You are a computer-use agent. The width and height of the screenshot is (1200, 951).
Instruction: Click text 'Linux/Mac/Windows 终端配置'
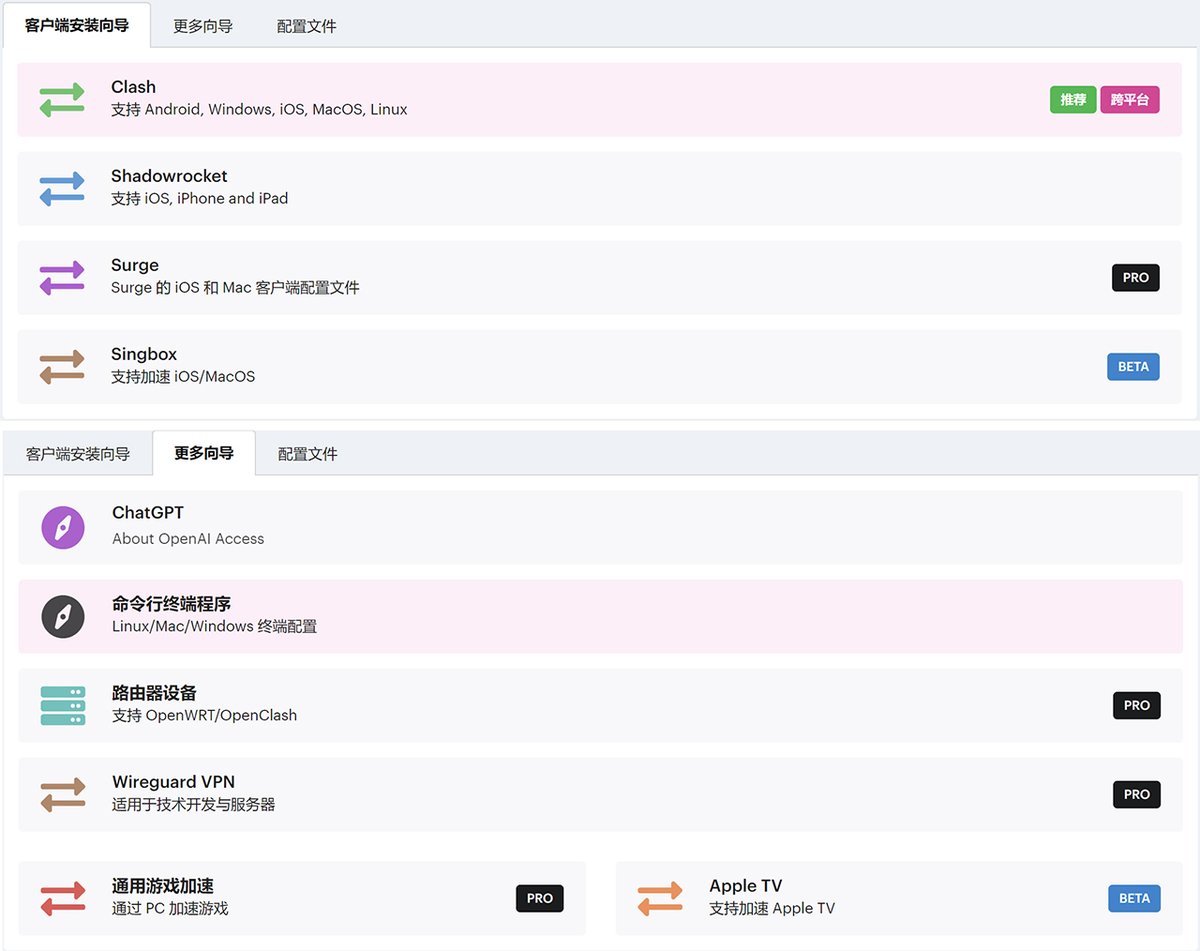coord(215,626)
